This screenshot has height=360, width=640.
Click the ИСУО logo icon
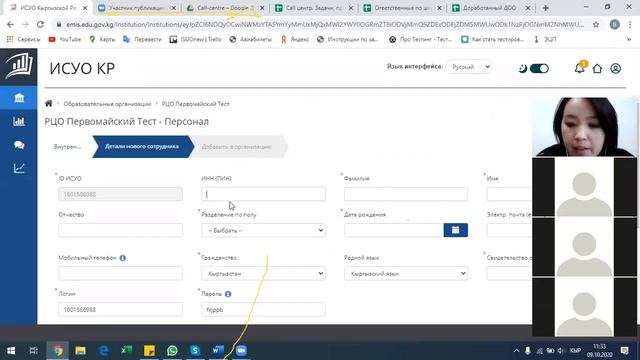coord(19,66)
